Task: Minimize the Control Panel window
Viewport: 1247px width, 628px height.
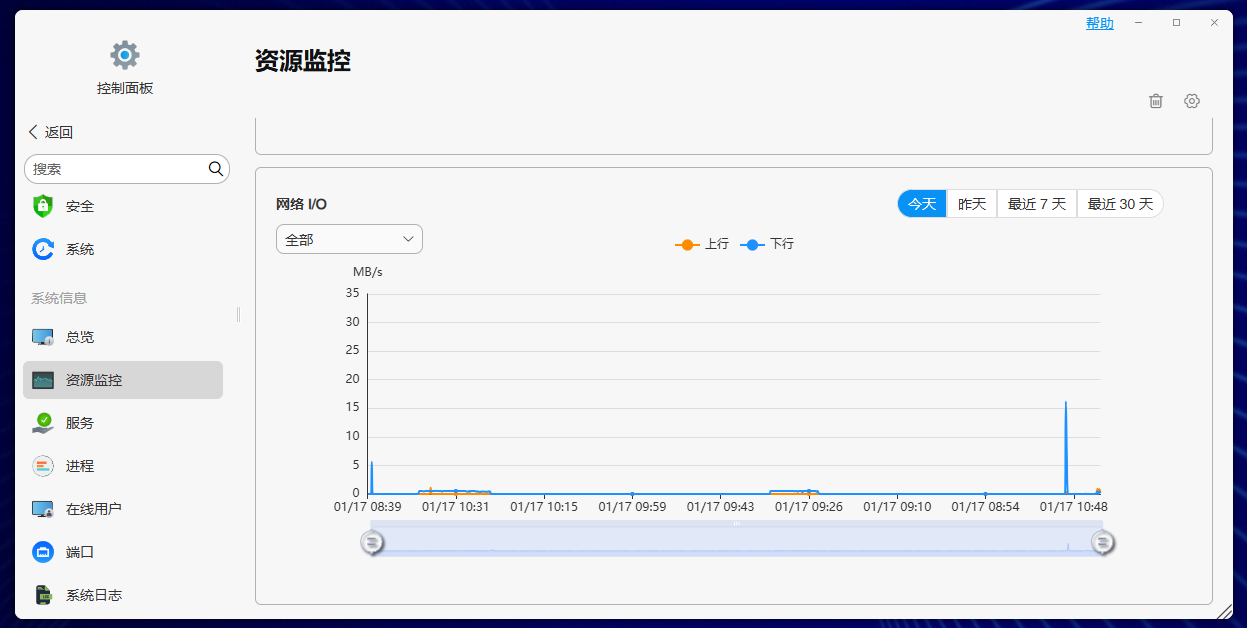Action: (x=1138, y=23)
